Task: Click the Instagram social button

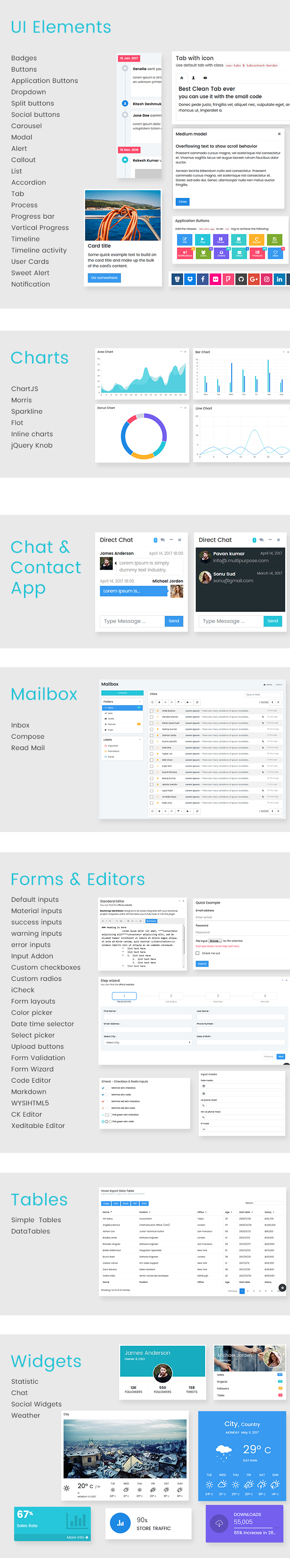Action: click(x=266, y=279)
